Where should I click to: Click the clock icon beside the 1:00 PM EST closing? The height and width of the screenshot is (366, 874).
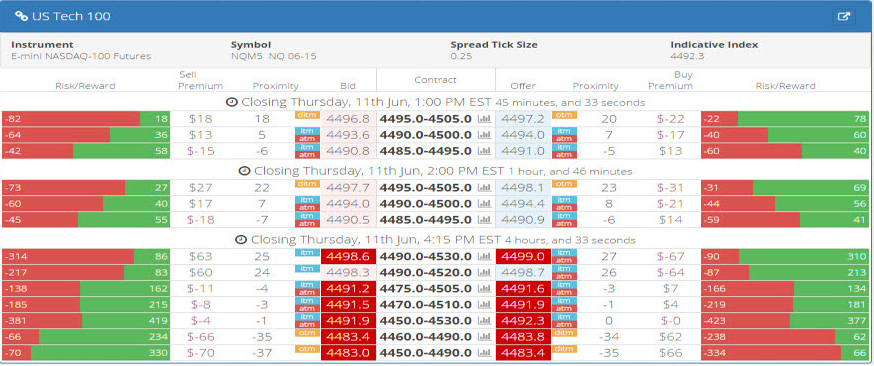[231, 103]
